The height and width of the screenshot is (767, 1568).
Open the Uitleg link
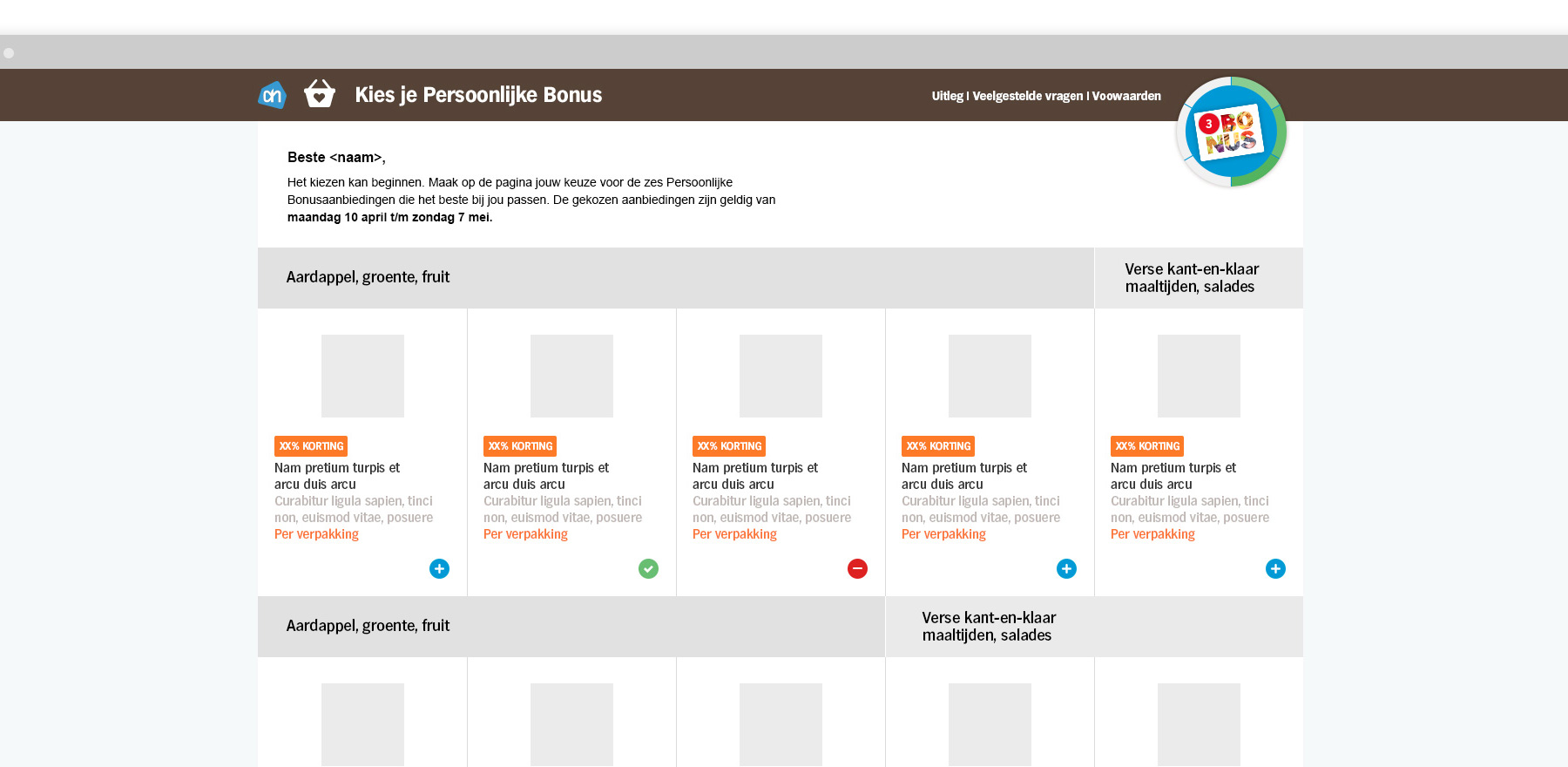[x=947, y=96]
